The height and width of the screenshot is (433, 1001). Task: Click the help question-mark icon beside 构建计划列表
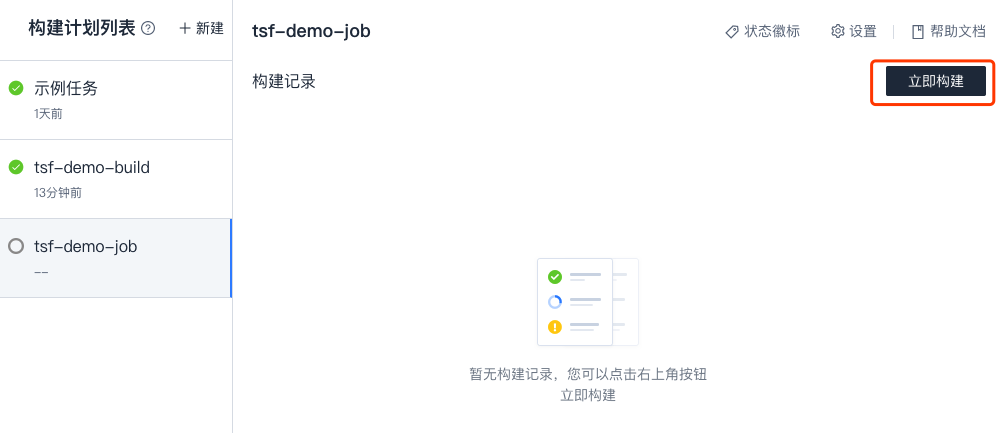149,29
